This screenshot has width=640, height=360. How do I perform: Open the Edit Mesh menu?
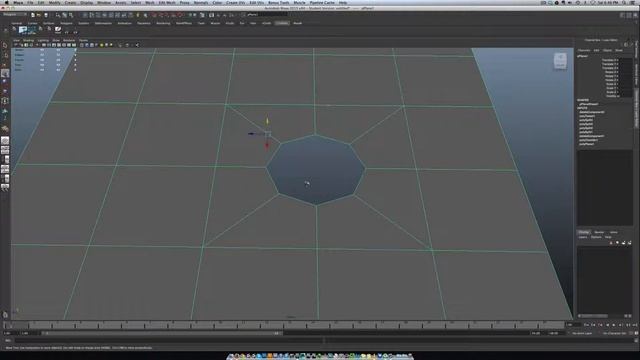(167, 2)
